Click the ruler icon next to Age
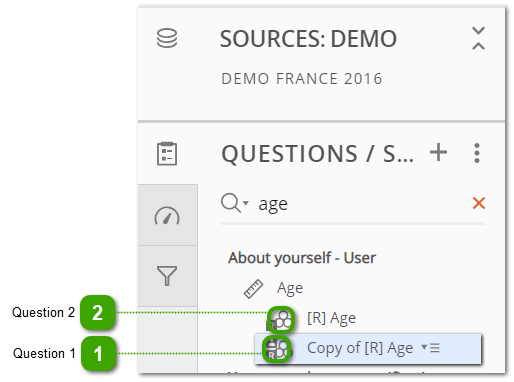514x382 pixels. (x=253, y=289)
